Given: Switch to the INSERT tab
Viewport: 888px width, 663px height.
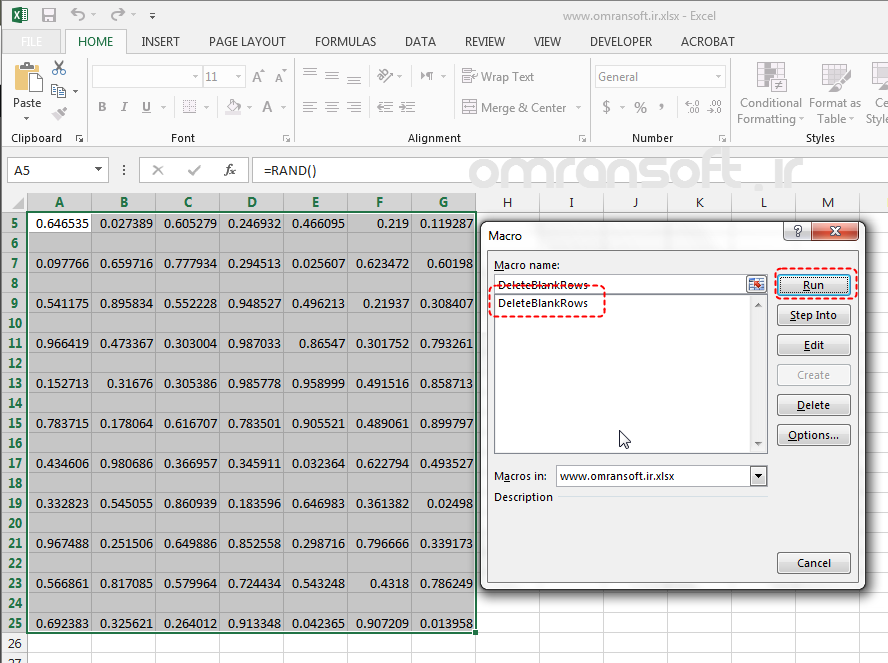Looking at the screenshot, I should (x=160, y=42).
